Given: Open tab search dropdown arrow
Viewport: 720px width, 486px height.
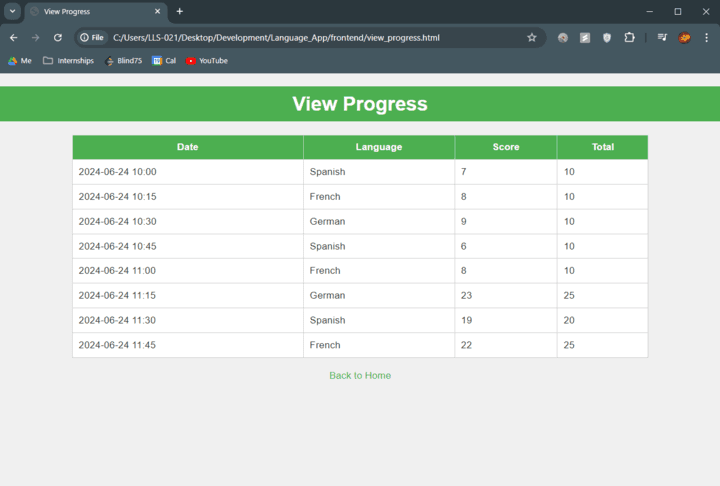Looking at the screenshot, I should pos(12,11).
